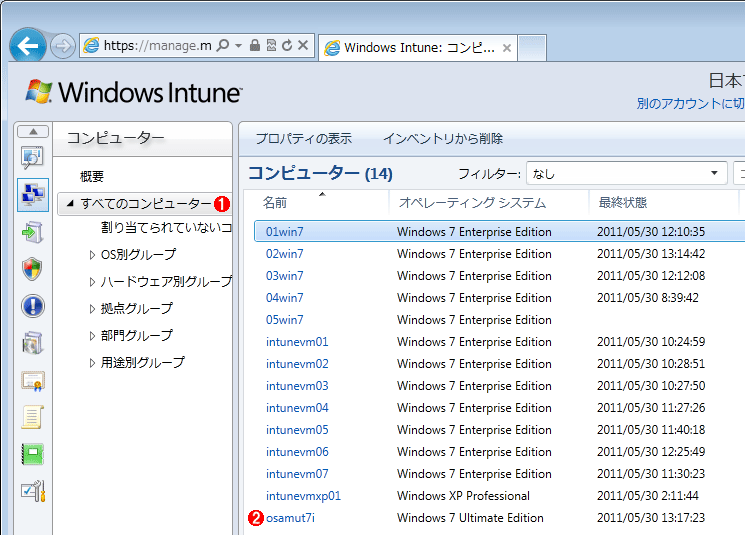Image resolution: width=745 pixels, height=535 pixels.
Task: Sort by the 名前 column header
Action: (x=275, y=203)
